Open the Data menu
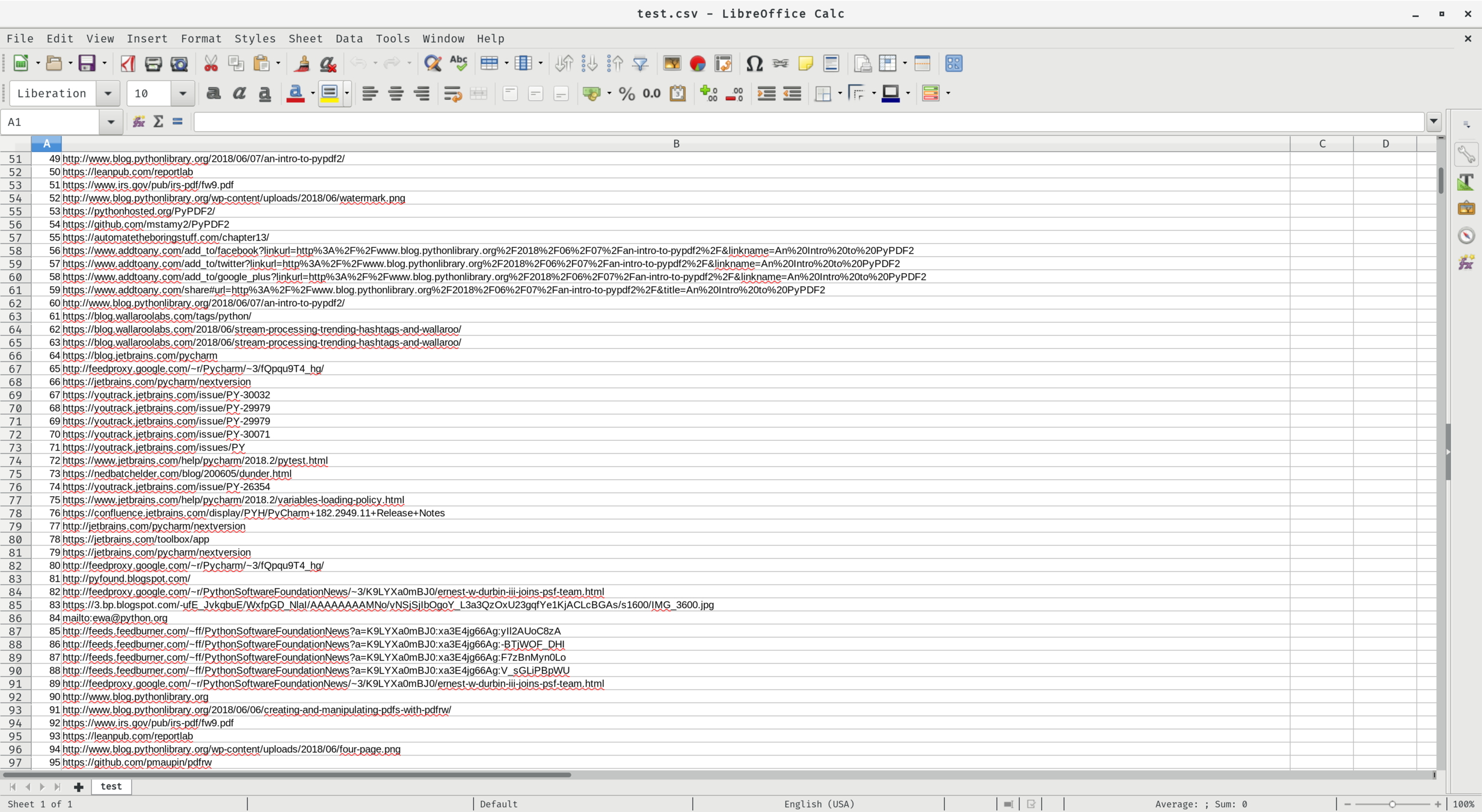Image resolution: width=1482 pixels, height=812 pixels. click(349, 38)
